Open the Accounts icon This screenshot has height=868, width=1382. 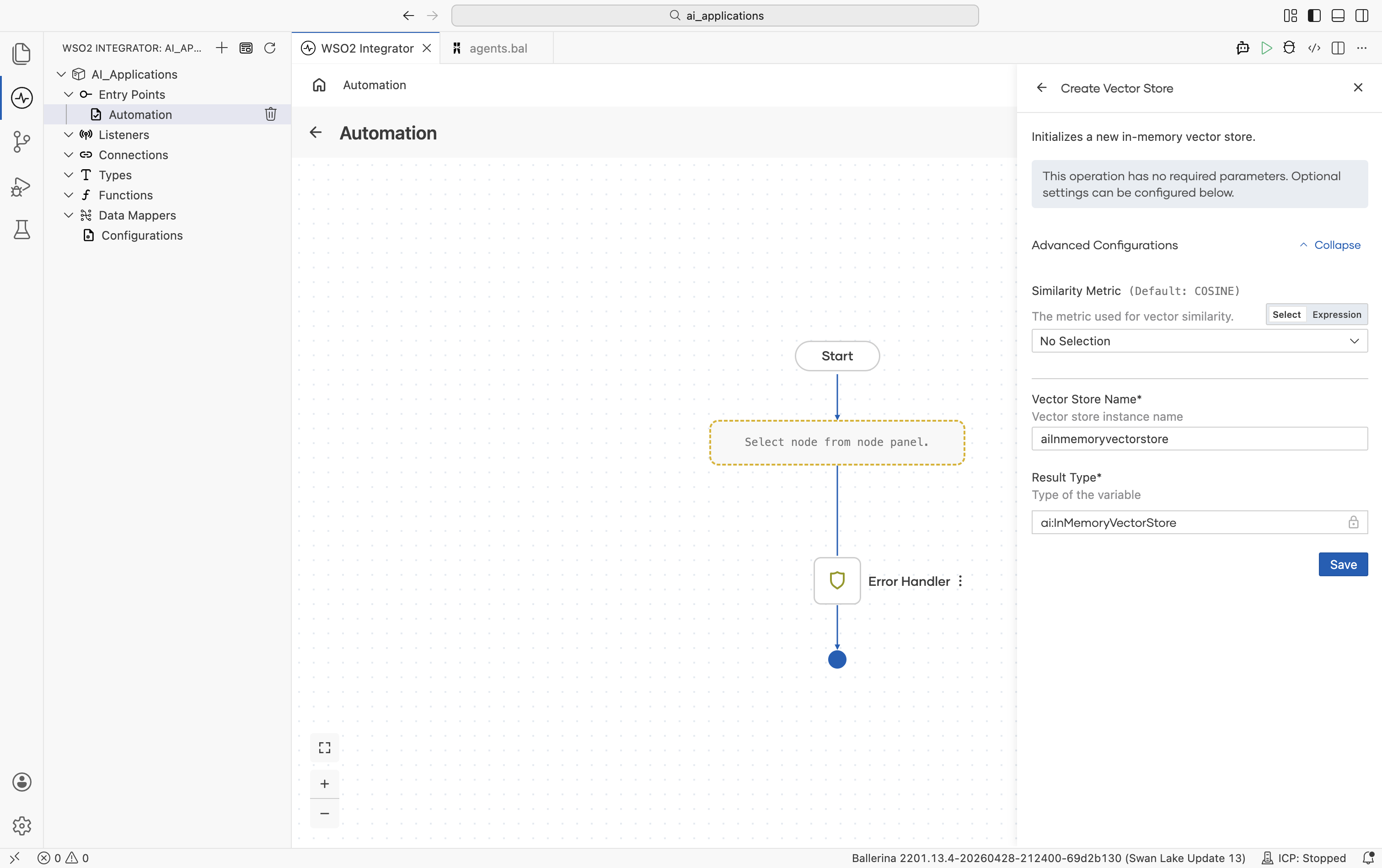coord(22,782)
